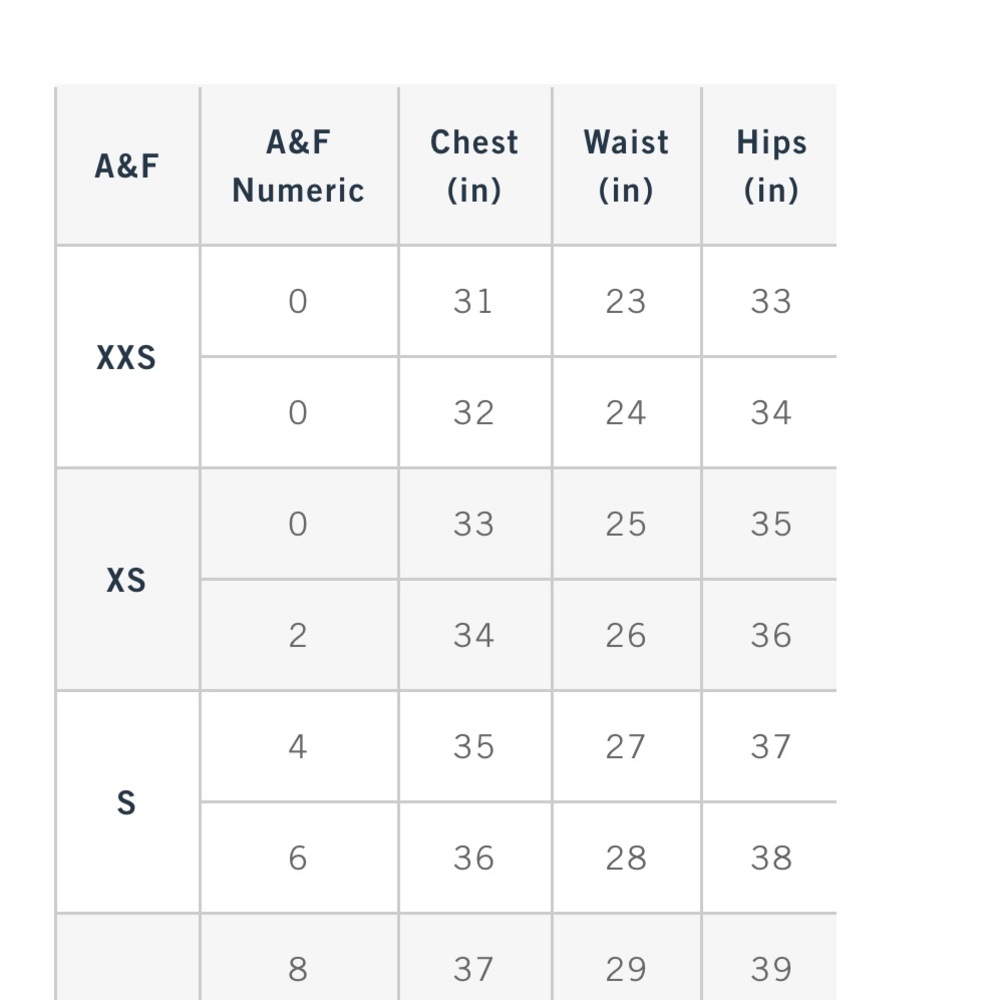Screen dimensions: 1000x1000
Task: Select numeric size 4 cell
Action: pyautogui.click(x=298, y=747)
